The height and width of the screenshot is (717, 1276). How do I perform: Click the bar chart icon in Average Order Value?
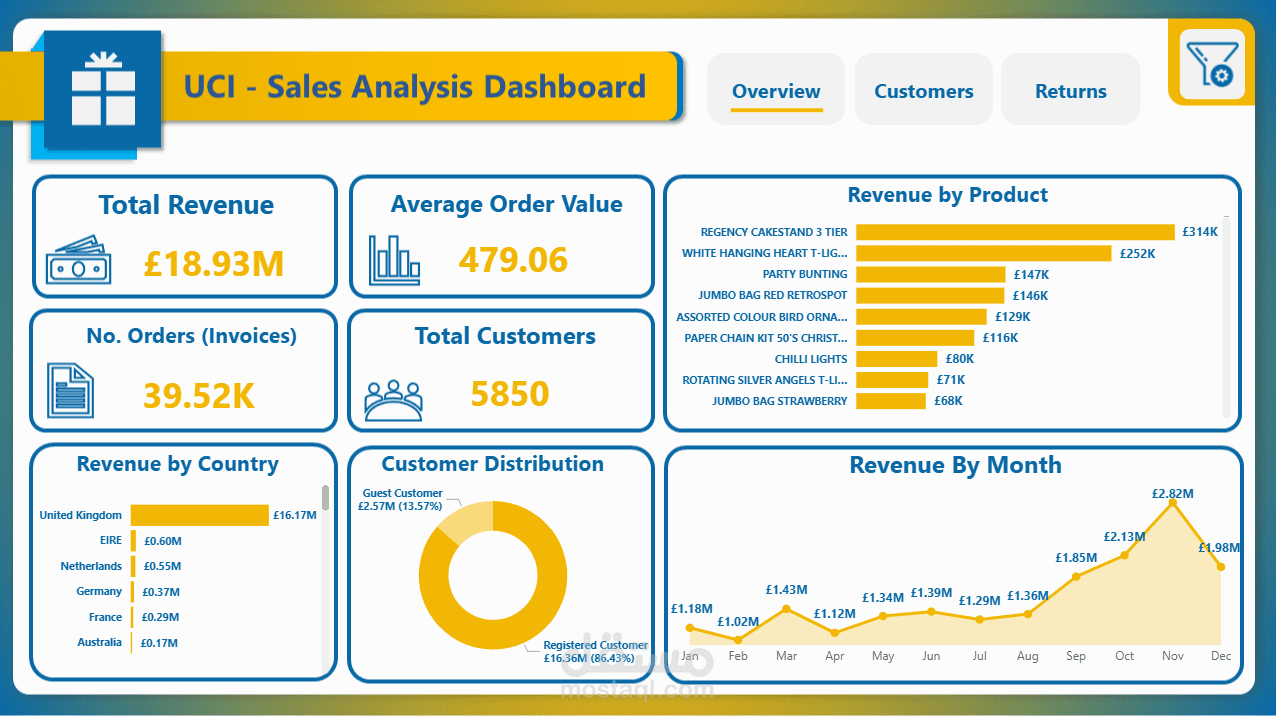[394, 262]
